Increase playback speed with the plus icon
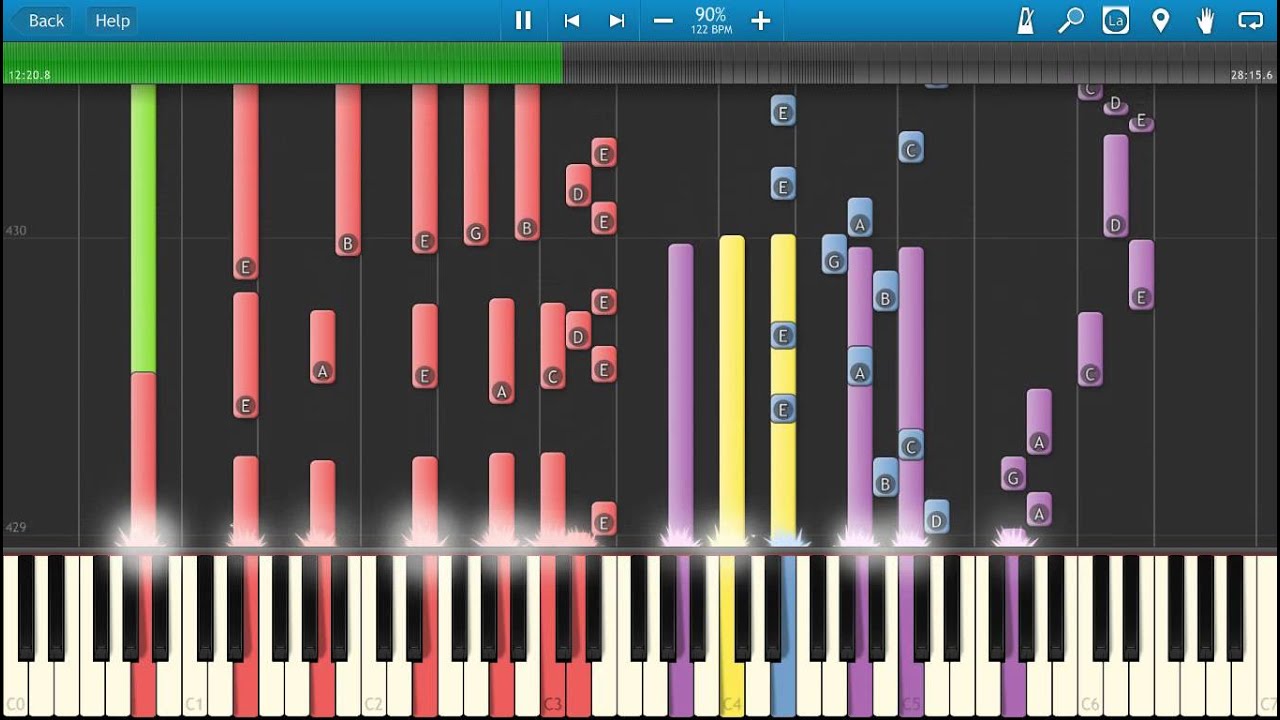Image resolution: width=1280 pixels, height=720 pixels. click(x=761, y=20)
